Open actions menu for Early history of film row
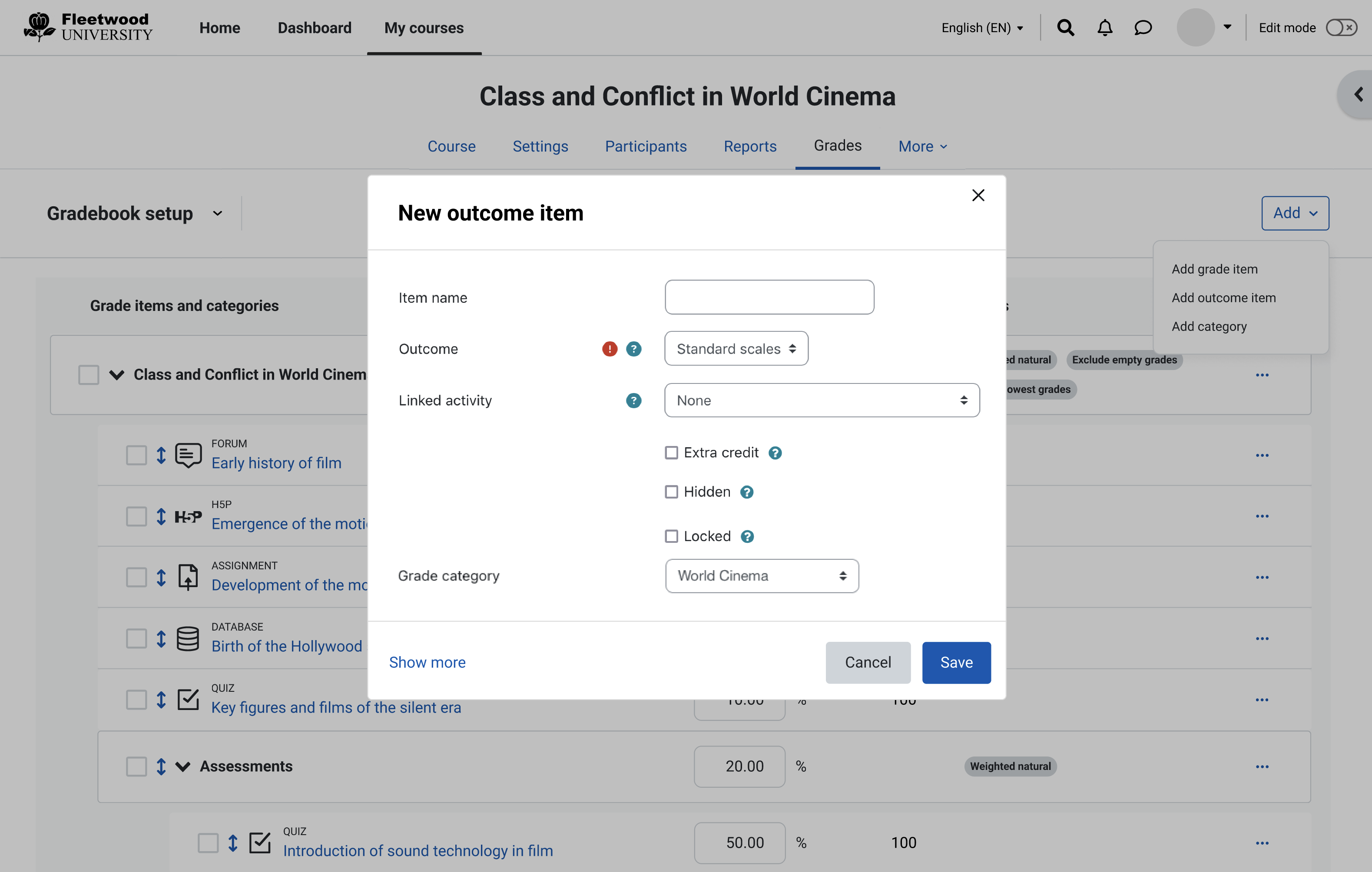Viewport: 1372px width, 872px height. tap(1262, 455)
